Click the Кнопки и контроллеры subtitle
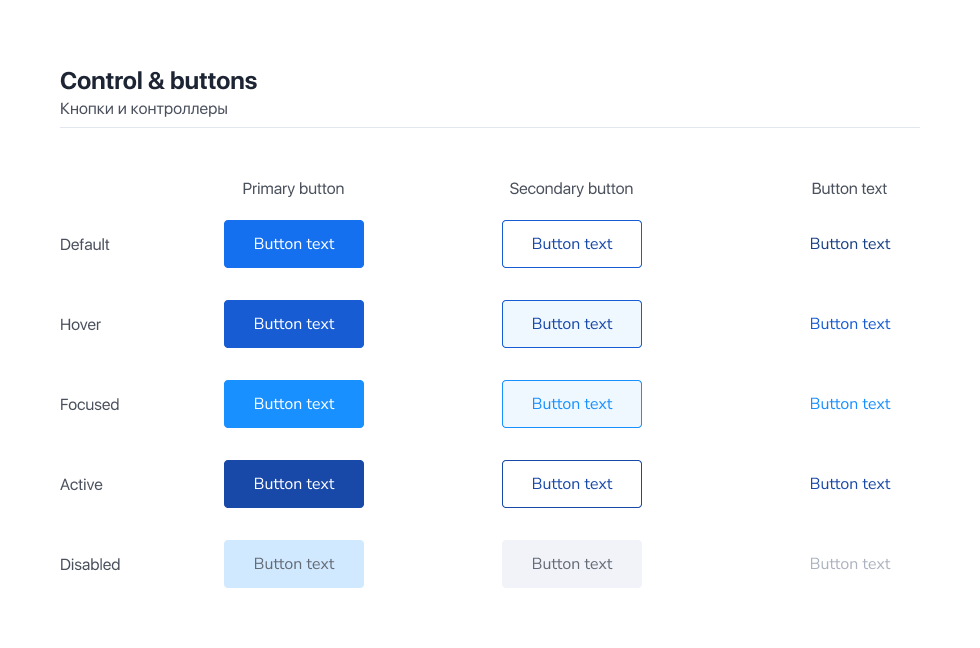980x648 pixels. point(144,109)
